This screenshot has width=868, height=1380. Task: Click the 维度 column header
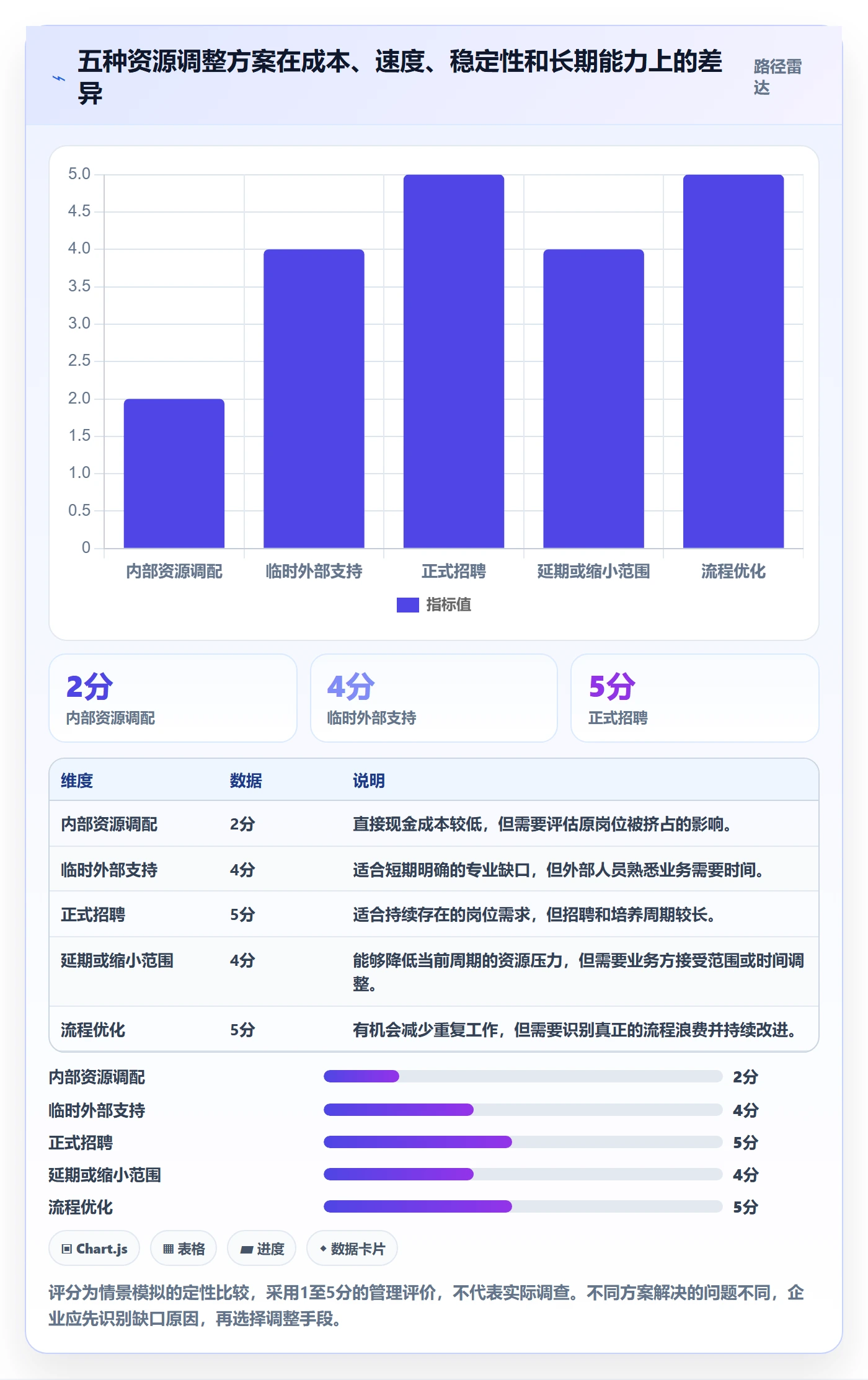pos(77,781)
